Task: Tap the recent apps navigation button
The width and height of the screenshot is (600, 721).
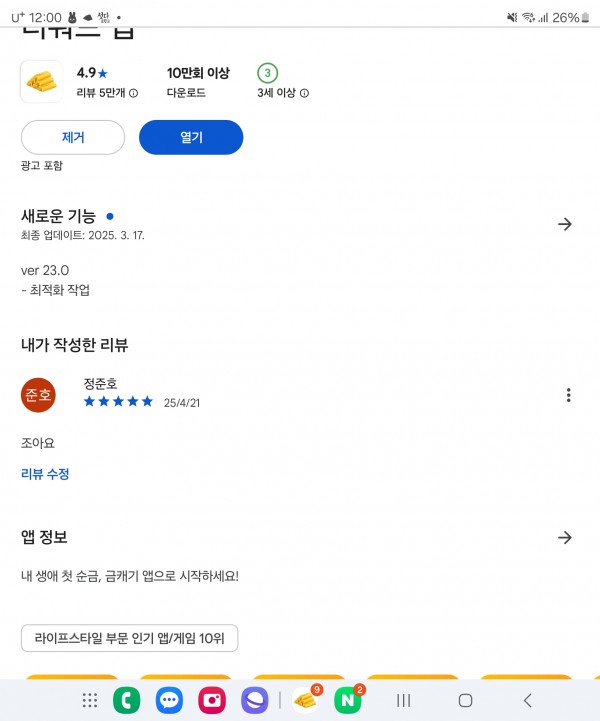Action: [403, 700]
